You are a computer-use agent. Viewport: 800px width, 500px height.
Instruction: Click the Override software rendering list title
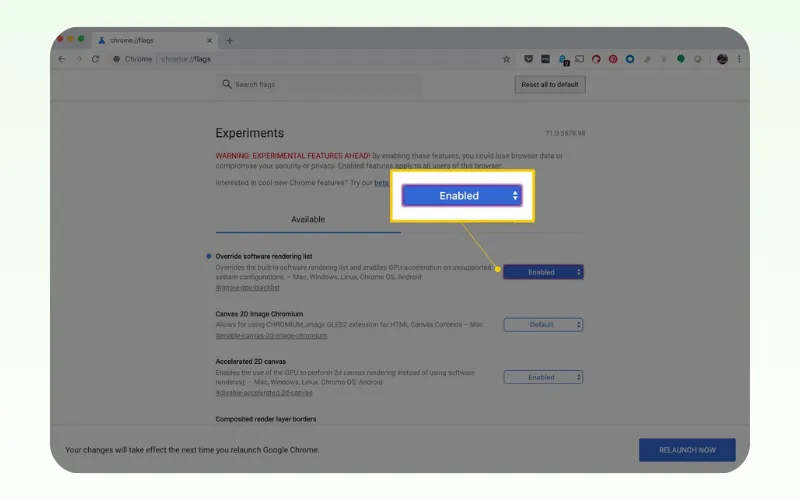click(x=264, y=256)
